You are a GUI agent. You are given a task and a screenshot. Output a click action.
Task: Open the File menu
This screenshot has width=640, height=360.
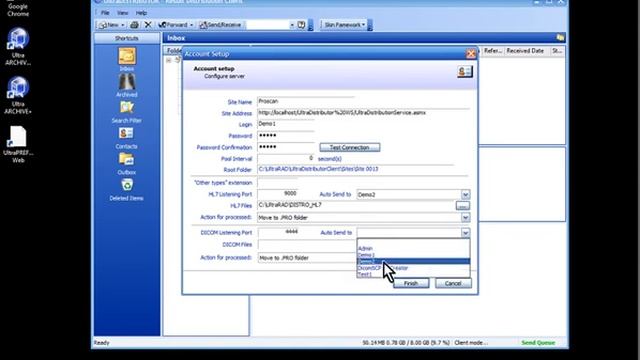click(105, 13)
